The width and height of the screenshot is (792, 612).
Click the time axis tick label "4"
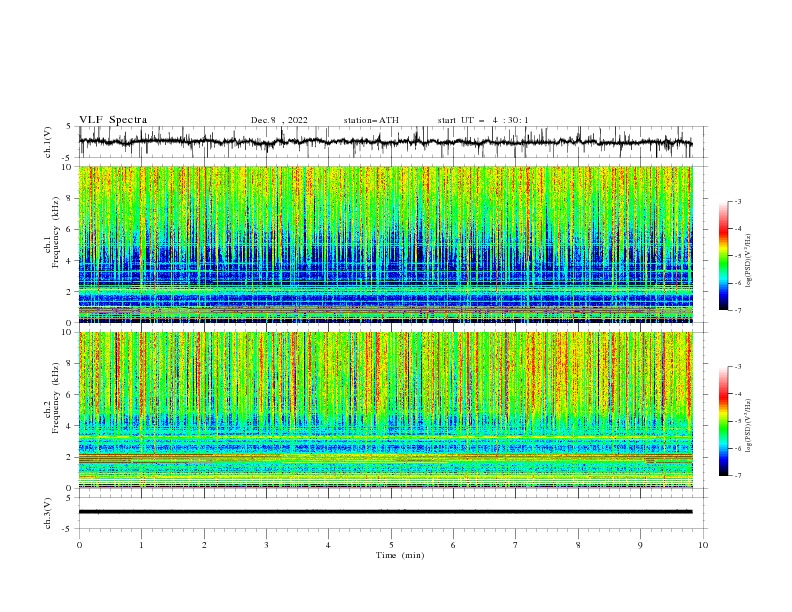click(328, 545)
